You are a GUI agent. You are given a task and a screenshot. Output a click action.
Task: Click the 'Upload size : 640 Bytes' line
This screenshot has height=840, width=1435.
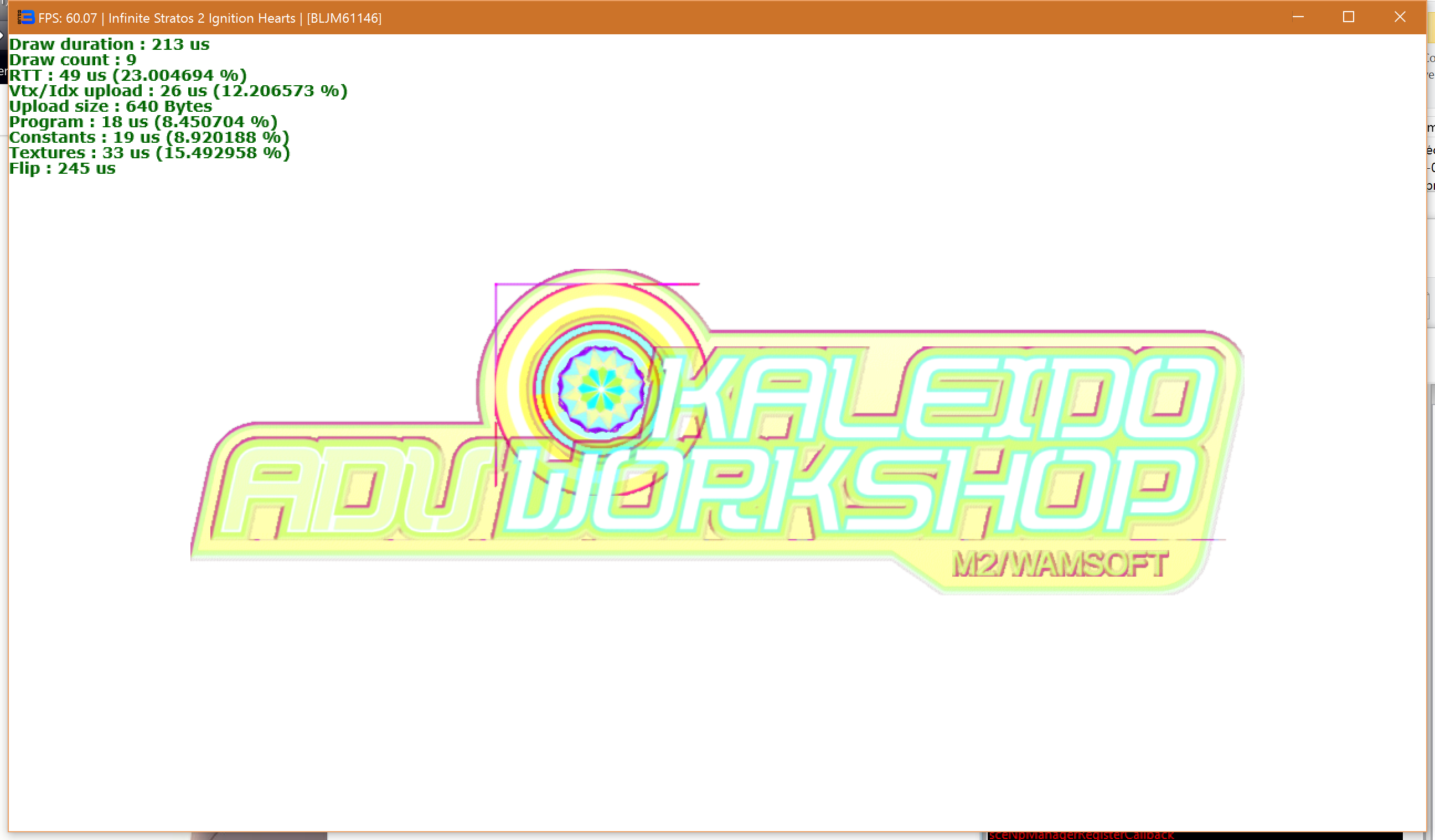(x=111, y=106)
